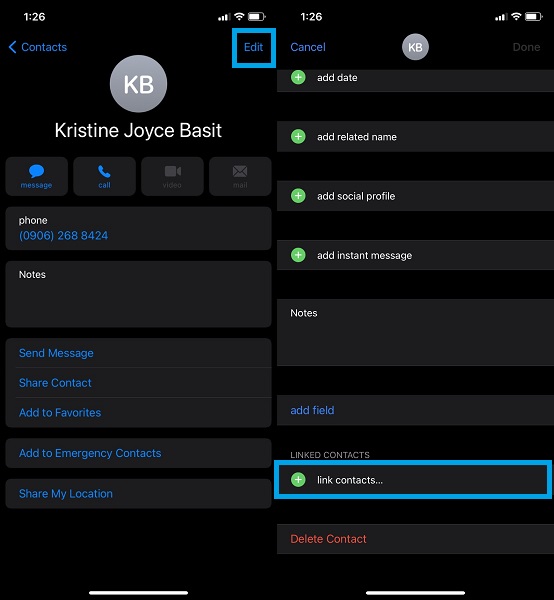554x600 pixels.
Task: Tap the Notes field on contact card
Action: [138, 294]
